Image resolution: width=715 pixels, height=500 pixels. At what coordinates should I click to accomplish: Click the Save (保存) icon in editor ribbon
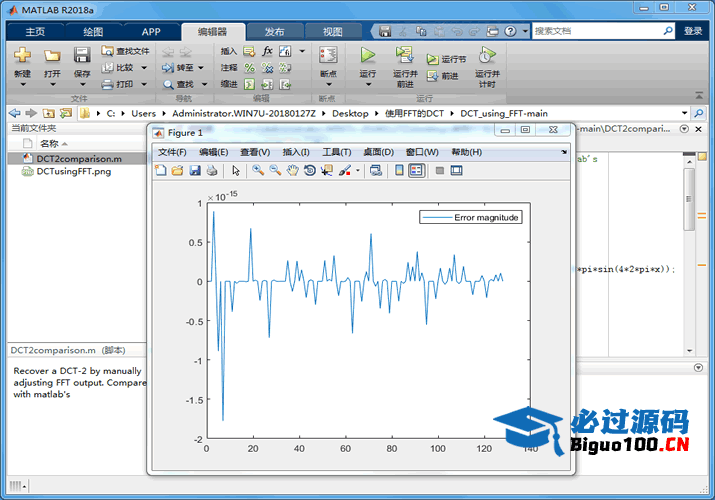[x=82, y=56]
